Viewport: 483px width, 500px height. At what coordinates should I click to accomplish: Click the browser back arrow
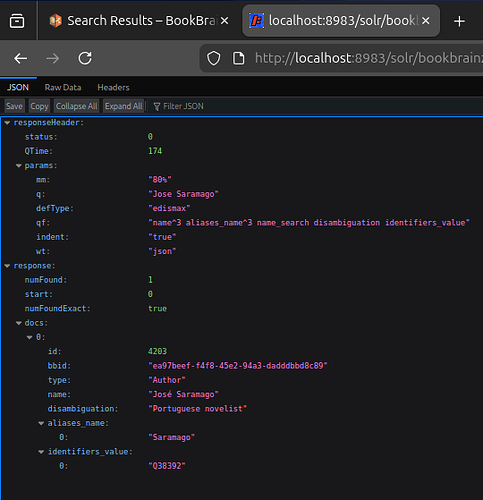21,59
